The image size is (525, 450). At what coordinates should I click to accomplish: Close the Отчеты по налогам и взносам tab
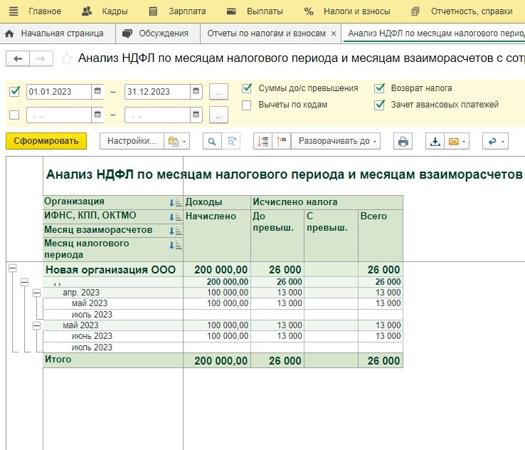(x=333, y=33)
